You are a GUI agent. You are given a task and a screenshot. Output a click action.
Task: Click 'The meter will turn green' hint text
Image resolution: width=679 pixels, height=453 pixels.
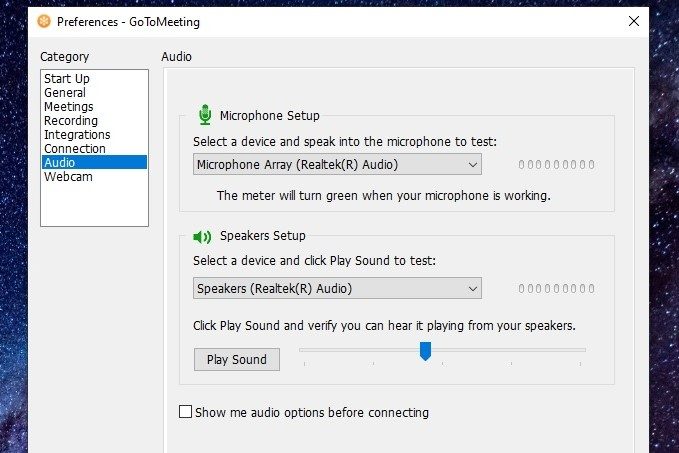(384, 196)
